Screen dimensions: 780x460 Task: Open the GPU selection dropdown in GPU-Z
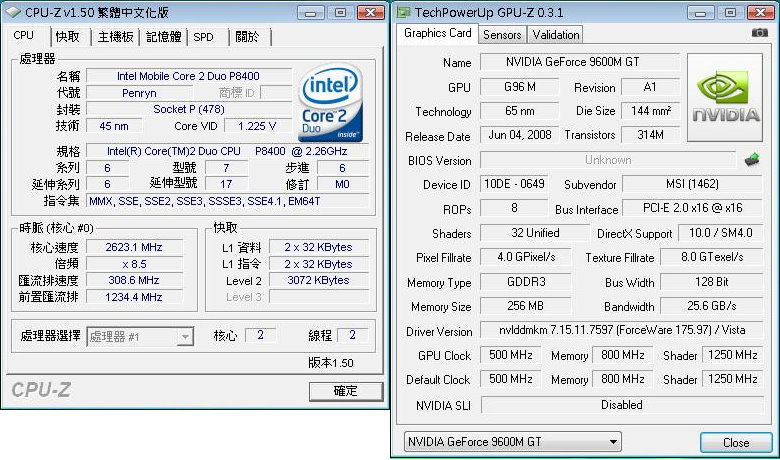point(513,442)
